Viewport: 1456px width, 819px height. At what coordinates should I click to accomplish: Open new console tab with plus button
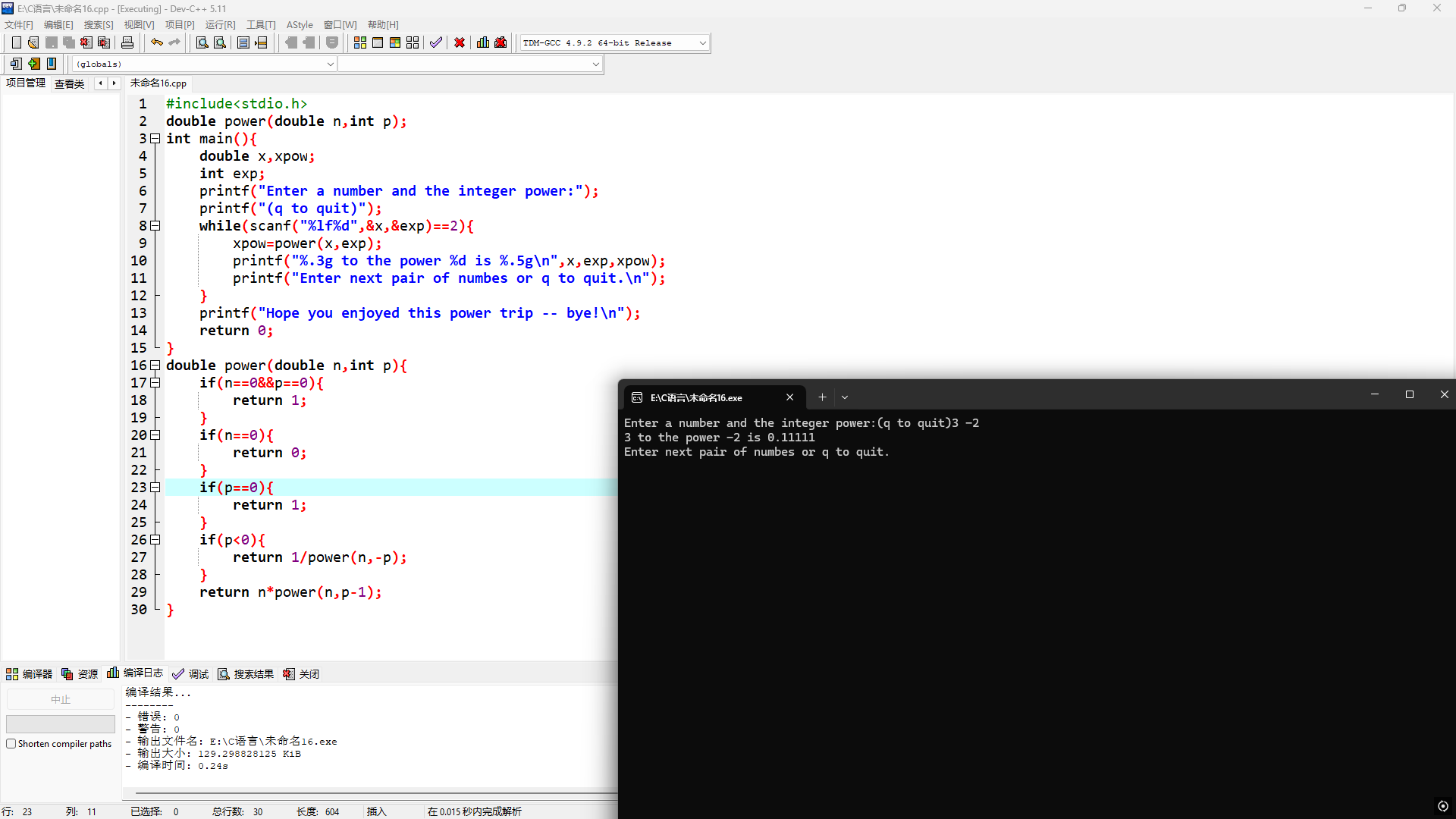tap(822, 397)
